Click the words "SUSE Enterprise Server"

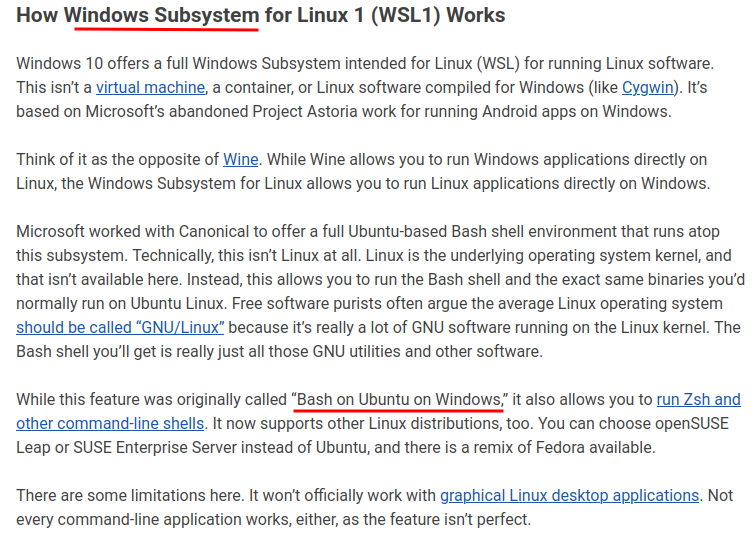pyautogui.click(x=155, y=448)
